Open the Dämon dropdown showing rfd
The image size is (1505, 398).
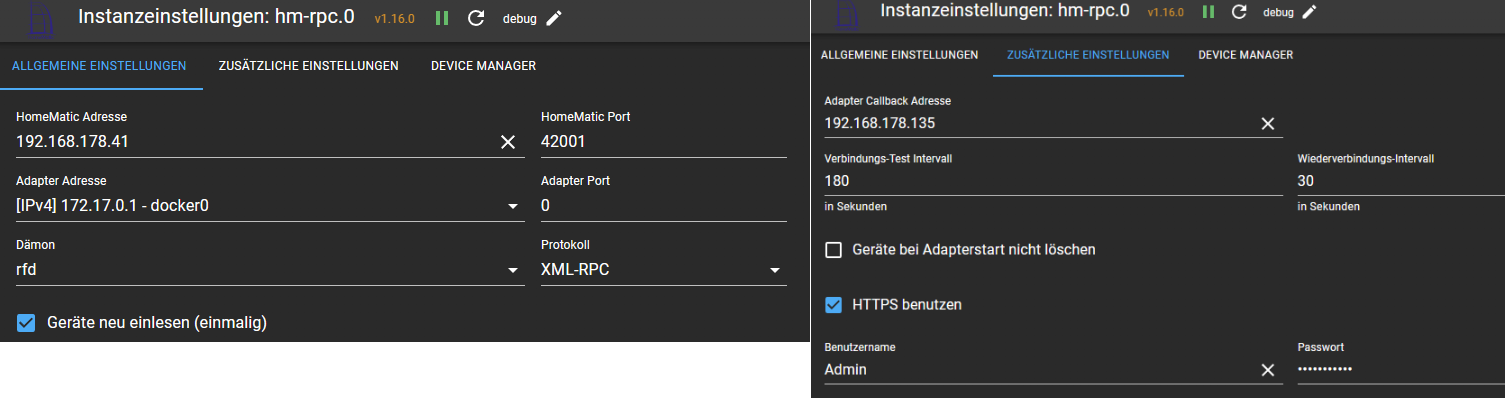pyautogui.click(x=270, y=269)
